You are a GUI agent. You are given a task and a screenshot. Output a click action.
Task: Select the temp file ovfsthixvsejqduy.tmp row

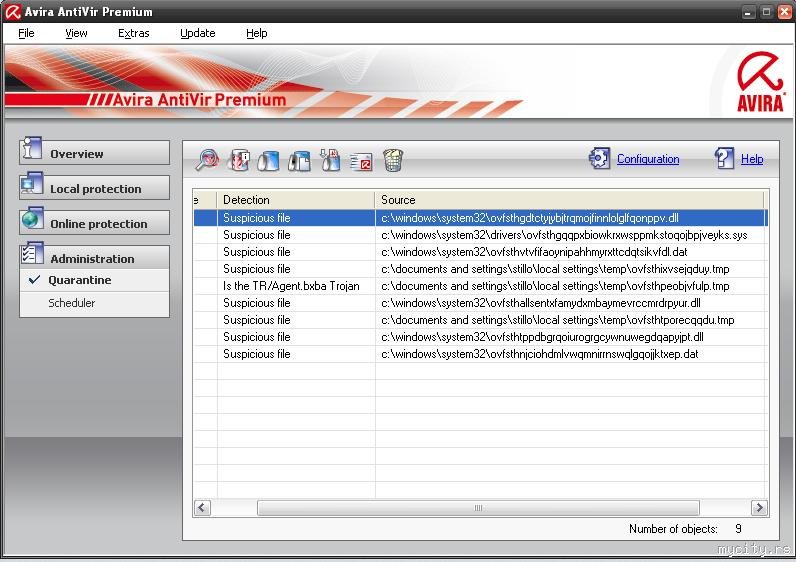pyautogui.click(x=480, y=269)
